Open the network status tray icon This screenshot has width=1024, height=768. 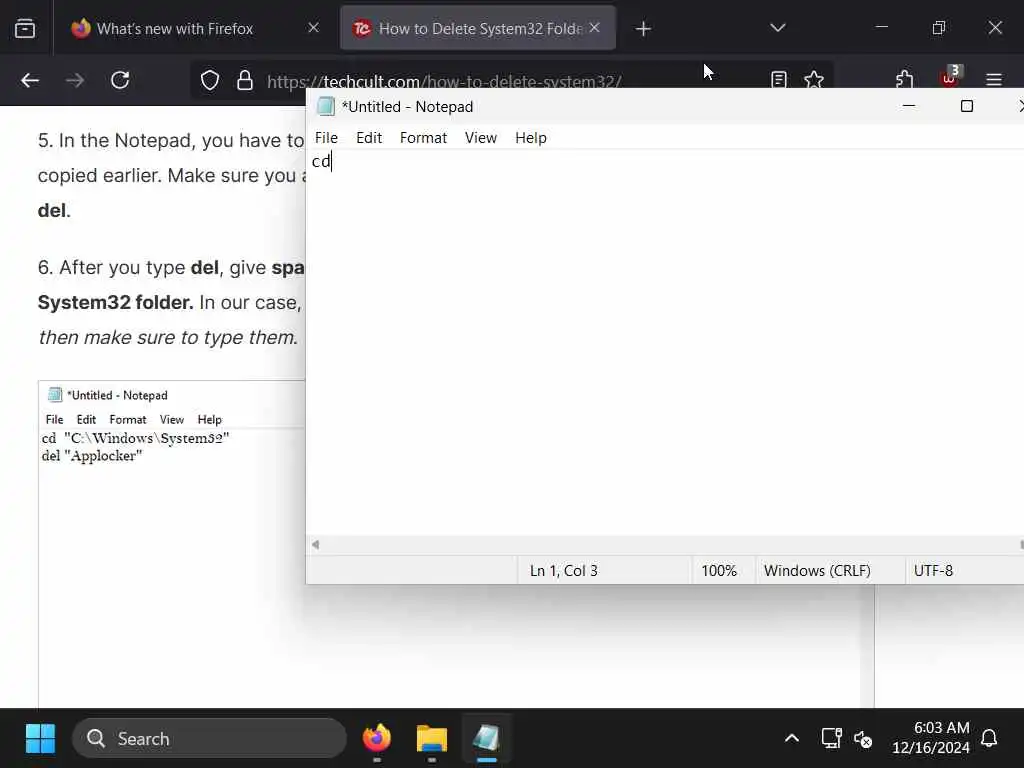point(831,739)
